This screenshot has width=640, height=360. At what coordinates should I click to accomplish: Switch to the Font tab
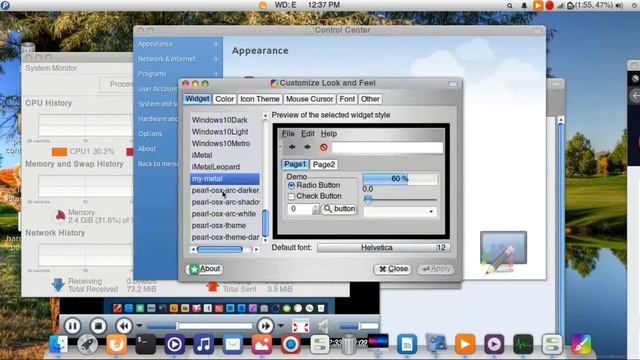pos(347,99)
